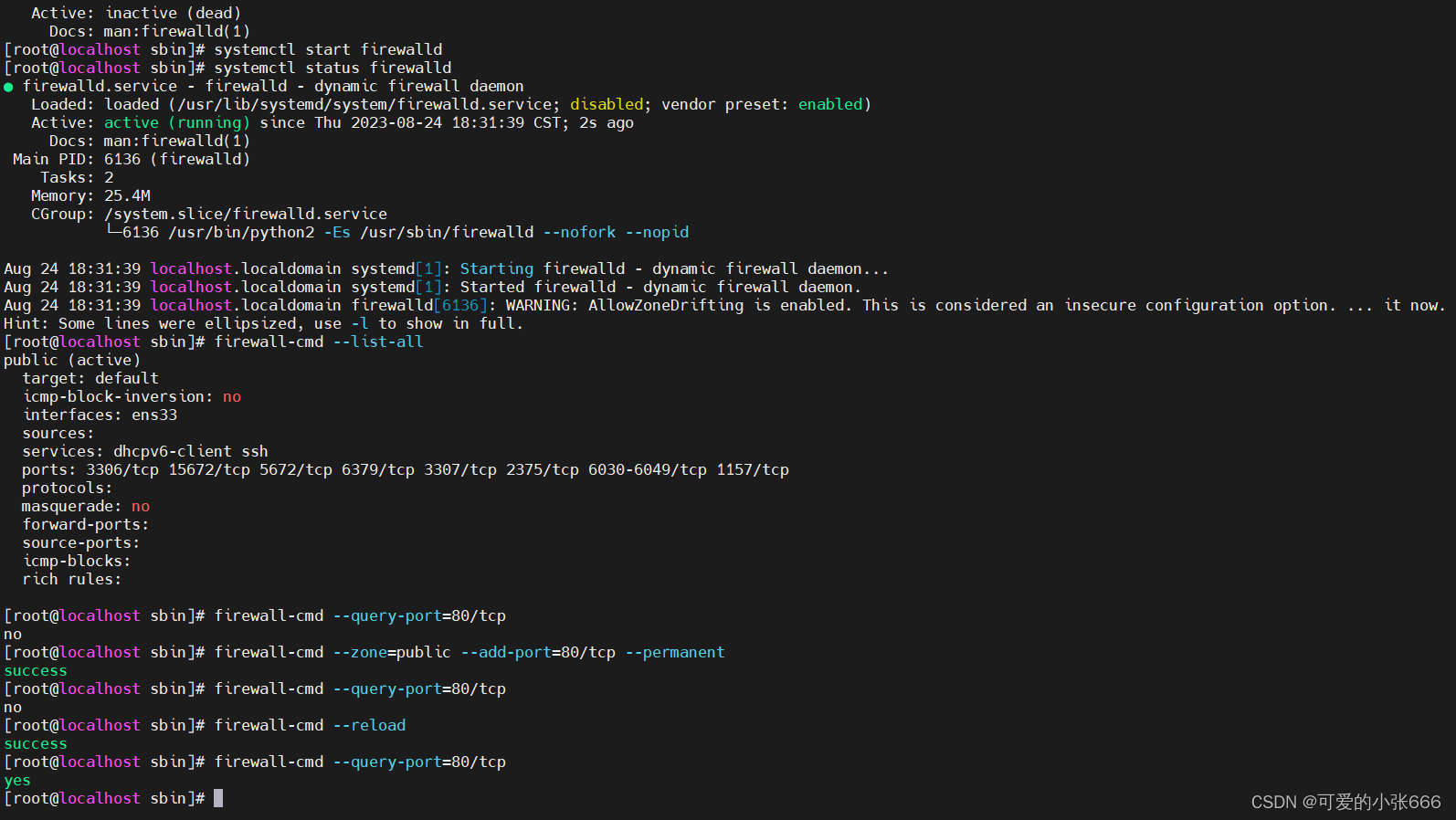Click the 'Active: inactive (dead)' line
The width and height of the screenshot is (1456, 820).
click(136, 13)
